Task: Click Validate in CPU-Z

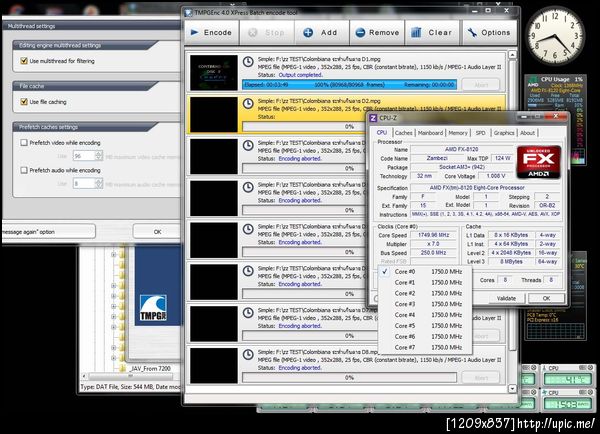Action: tap(506, 298)
